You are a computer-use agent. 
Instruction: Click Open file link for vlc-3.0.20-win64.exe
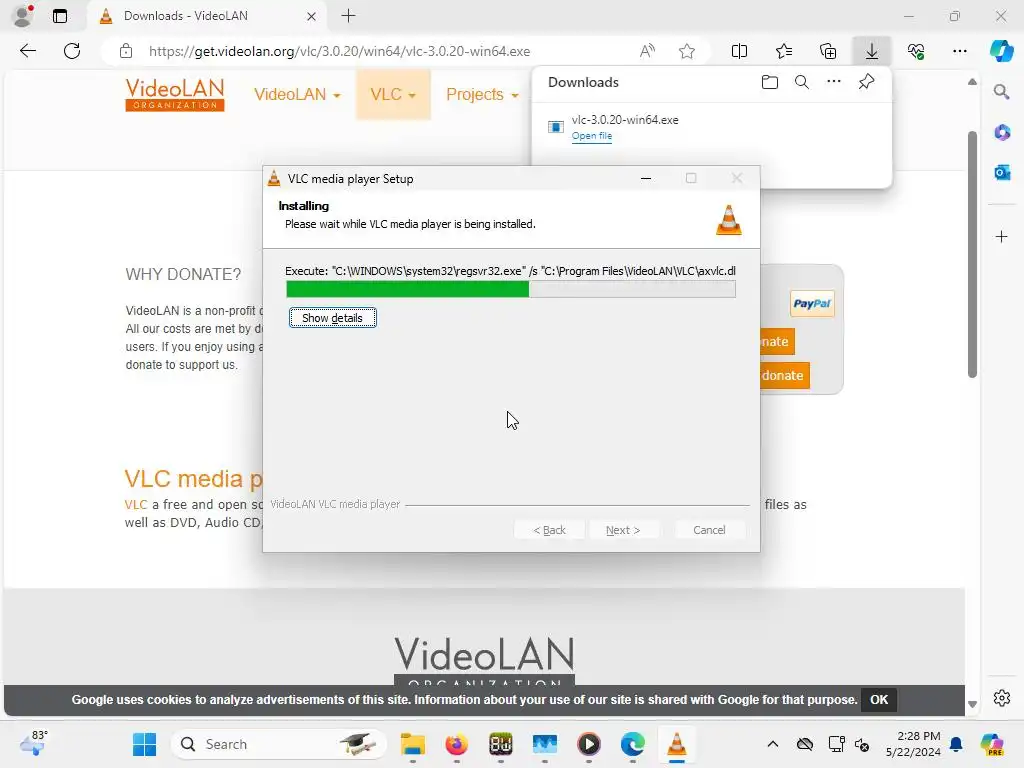pyautogui.click(x=592, y=136)
